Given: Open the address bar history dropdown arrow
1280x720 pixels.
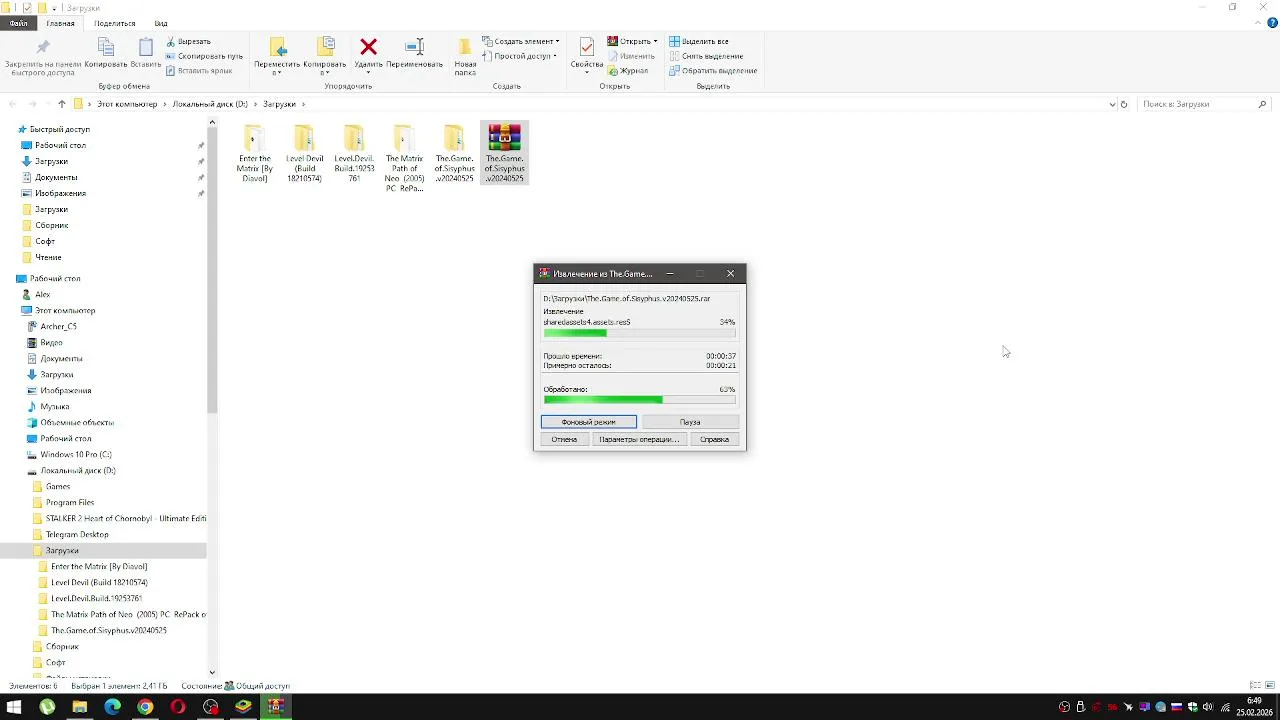Looking at the screenshot, I should point(1112,104).
